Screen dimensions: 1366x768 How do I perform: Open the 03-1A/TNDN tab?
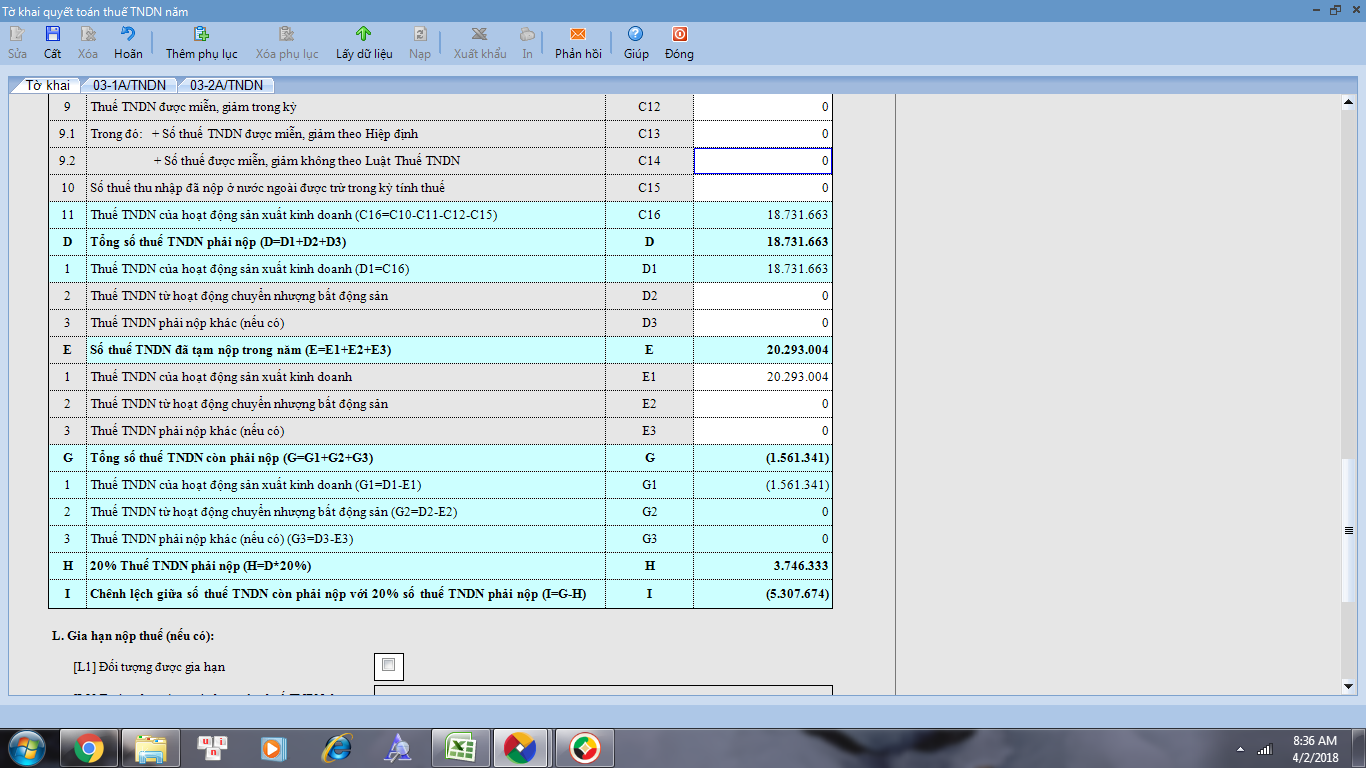[129, 85]
